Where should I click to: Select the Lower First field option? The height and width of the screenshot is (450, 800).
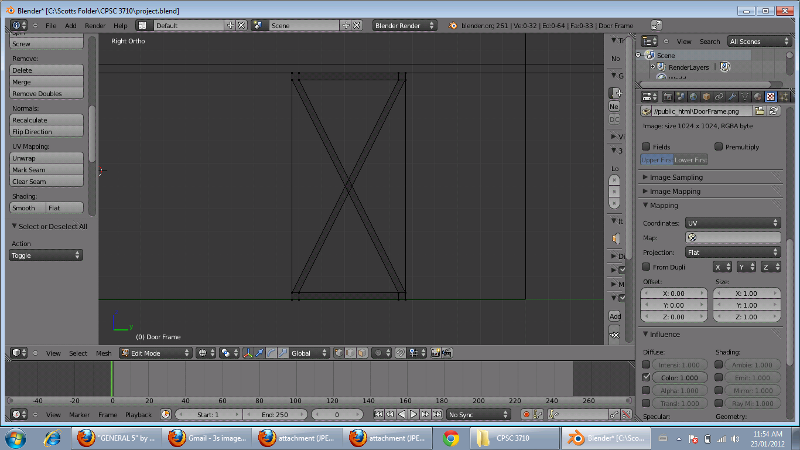pos(690,160)
